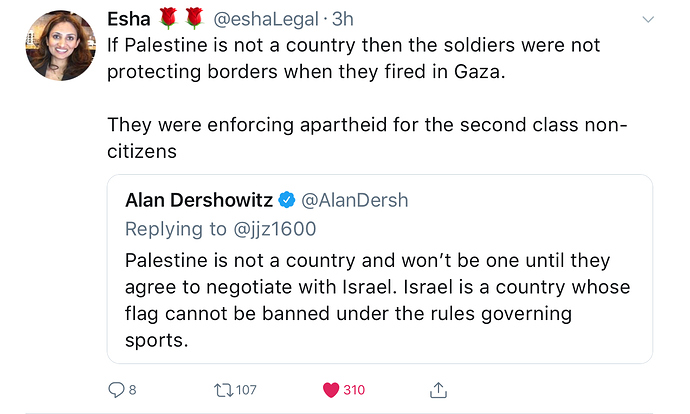Viewport: 690px width, 414px height.
Task: Open Esha's profile picture
Action: pyautogui.click(x=61, y=45)
